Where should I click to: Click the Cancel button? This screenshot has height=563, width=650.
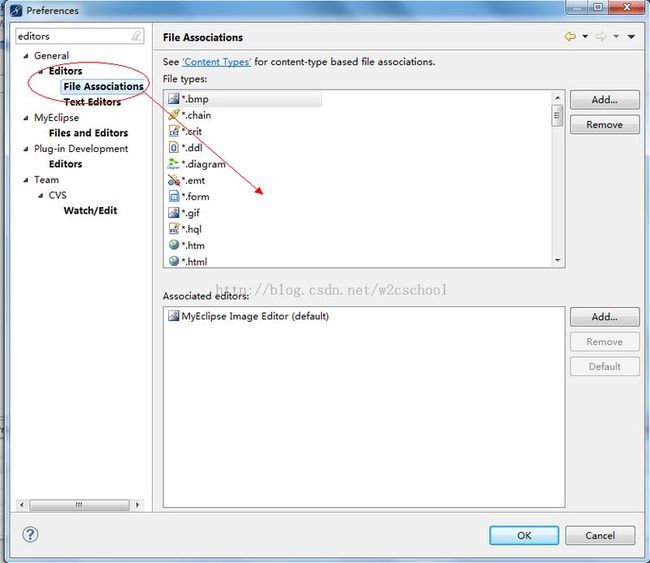600,535
